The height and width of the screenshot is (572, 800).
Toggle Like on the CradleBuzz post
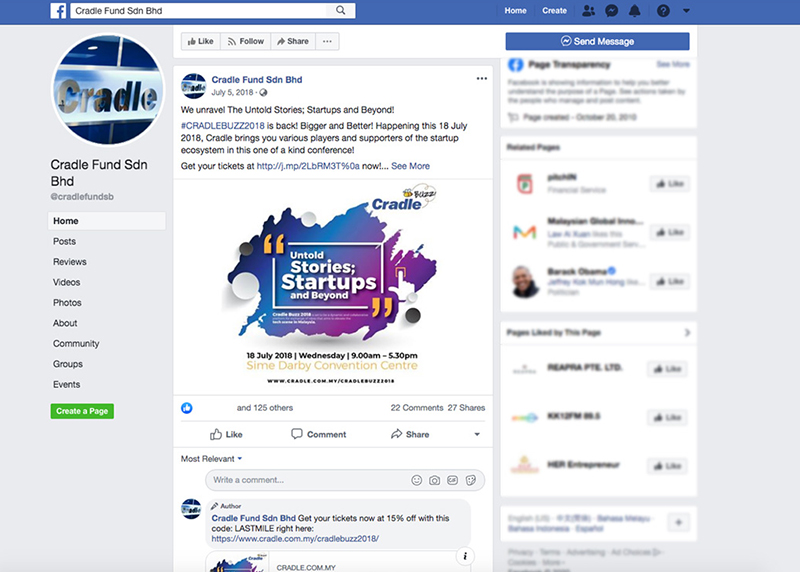(226, 434)
